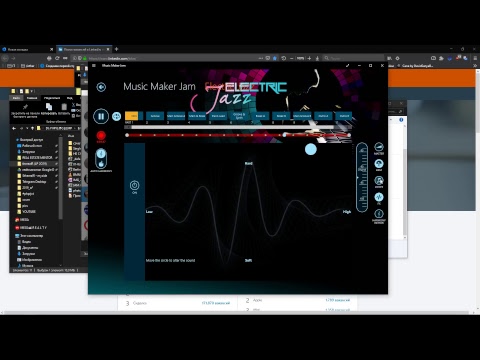Screen dimensions: 480x360
Task: Zoom in with the browser plus button
Action: (309, 58)
